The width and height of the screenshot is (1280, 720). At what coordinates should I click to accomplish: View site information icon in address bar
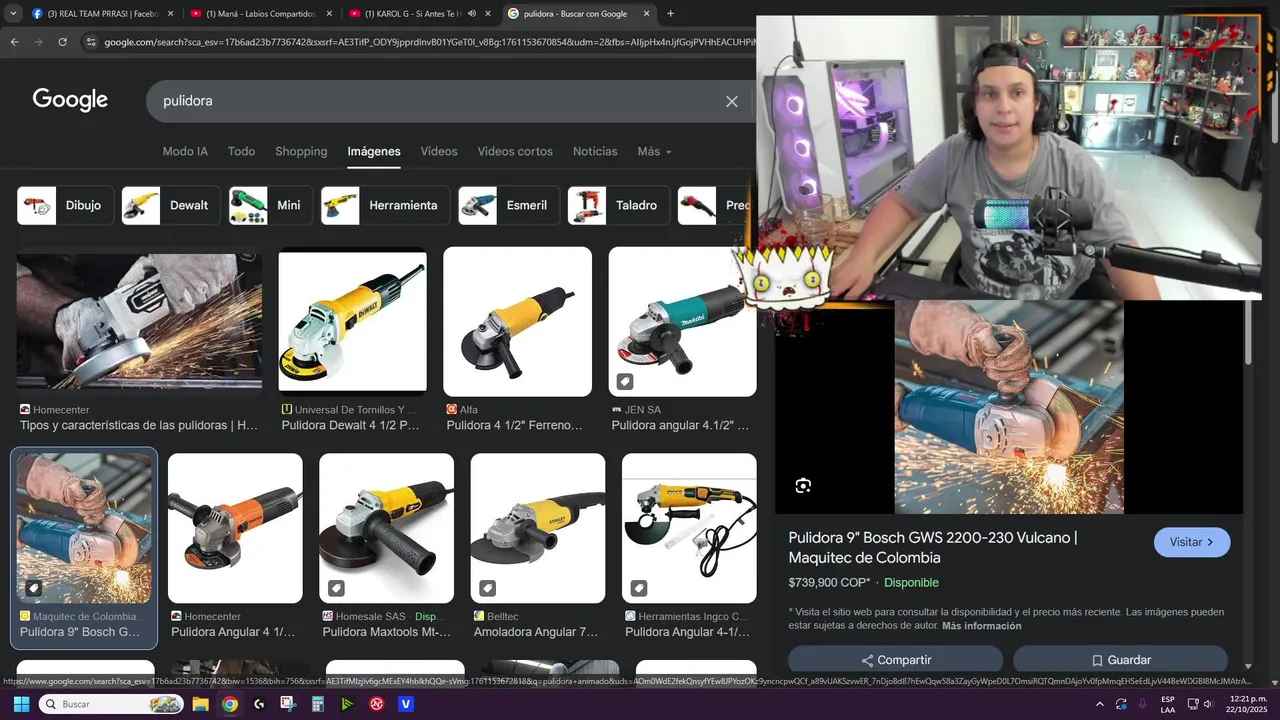91,42
